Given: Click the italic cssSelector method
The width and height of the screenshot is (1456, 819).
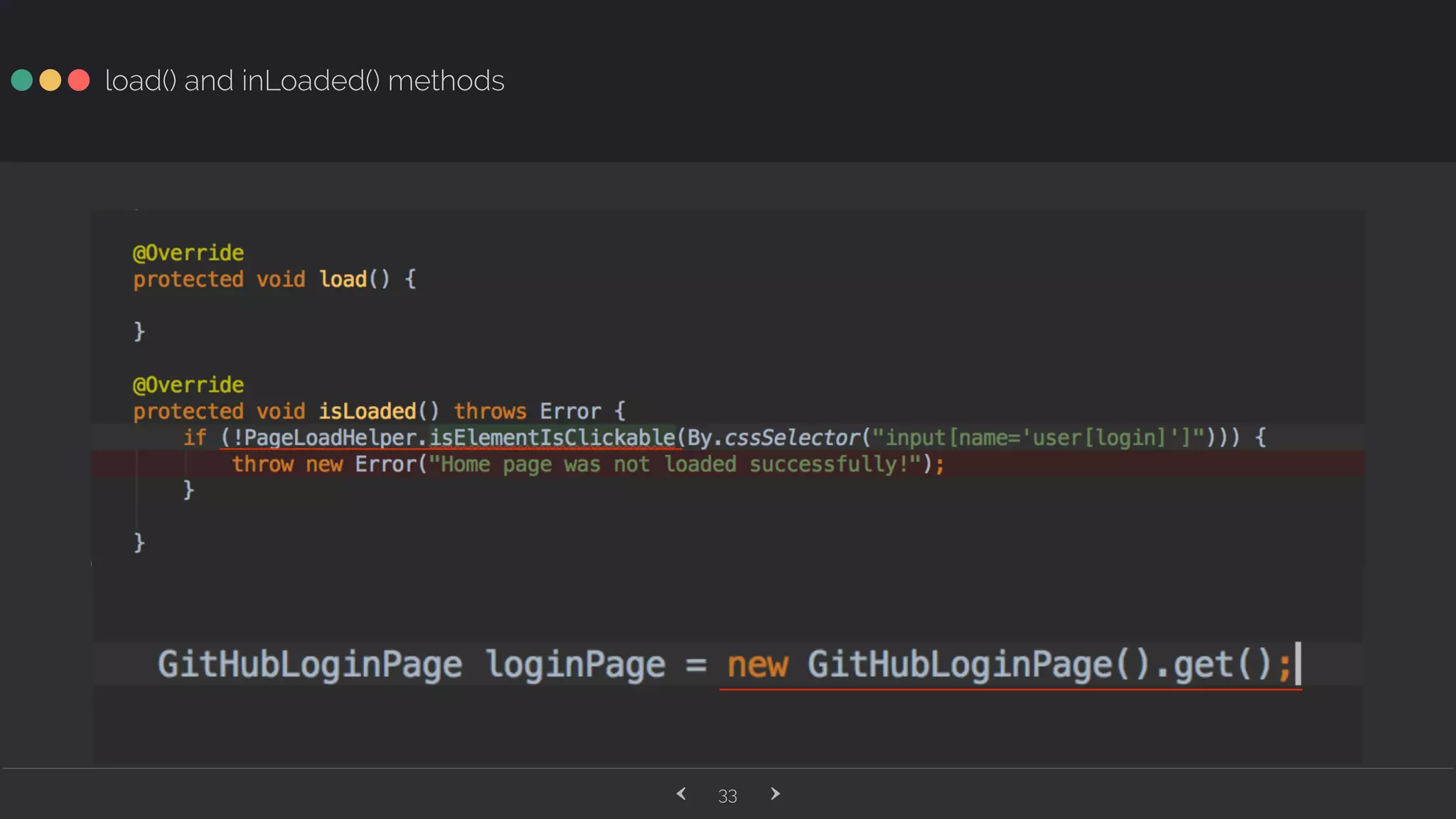Looking at the screenshot, I should coord(792,437).
